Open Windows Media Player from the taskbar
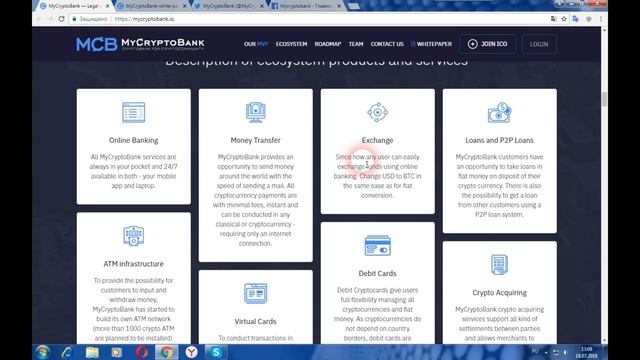Viewport: 640px width, 360px height. [117, 352]
